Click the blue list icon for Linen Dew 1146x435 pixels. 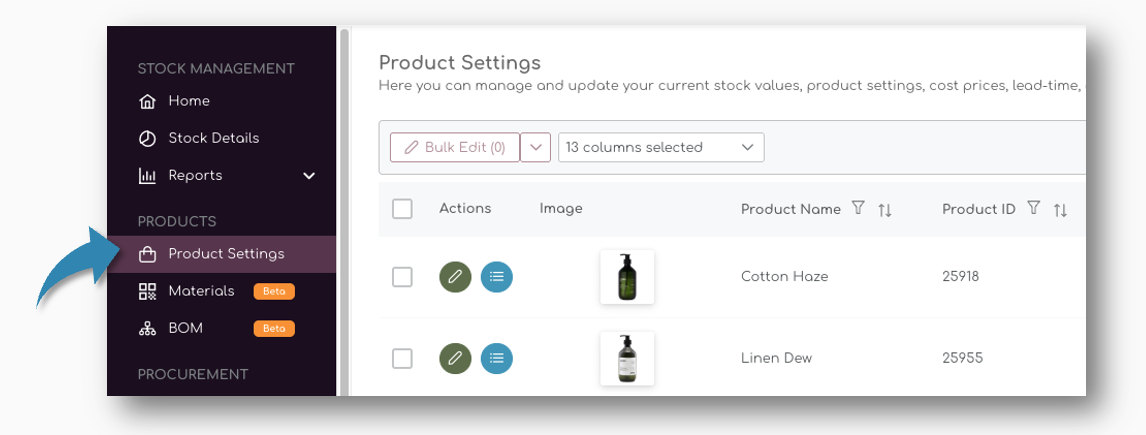[497, 358]
